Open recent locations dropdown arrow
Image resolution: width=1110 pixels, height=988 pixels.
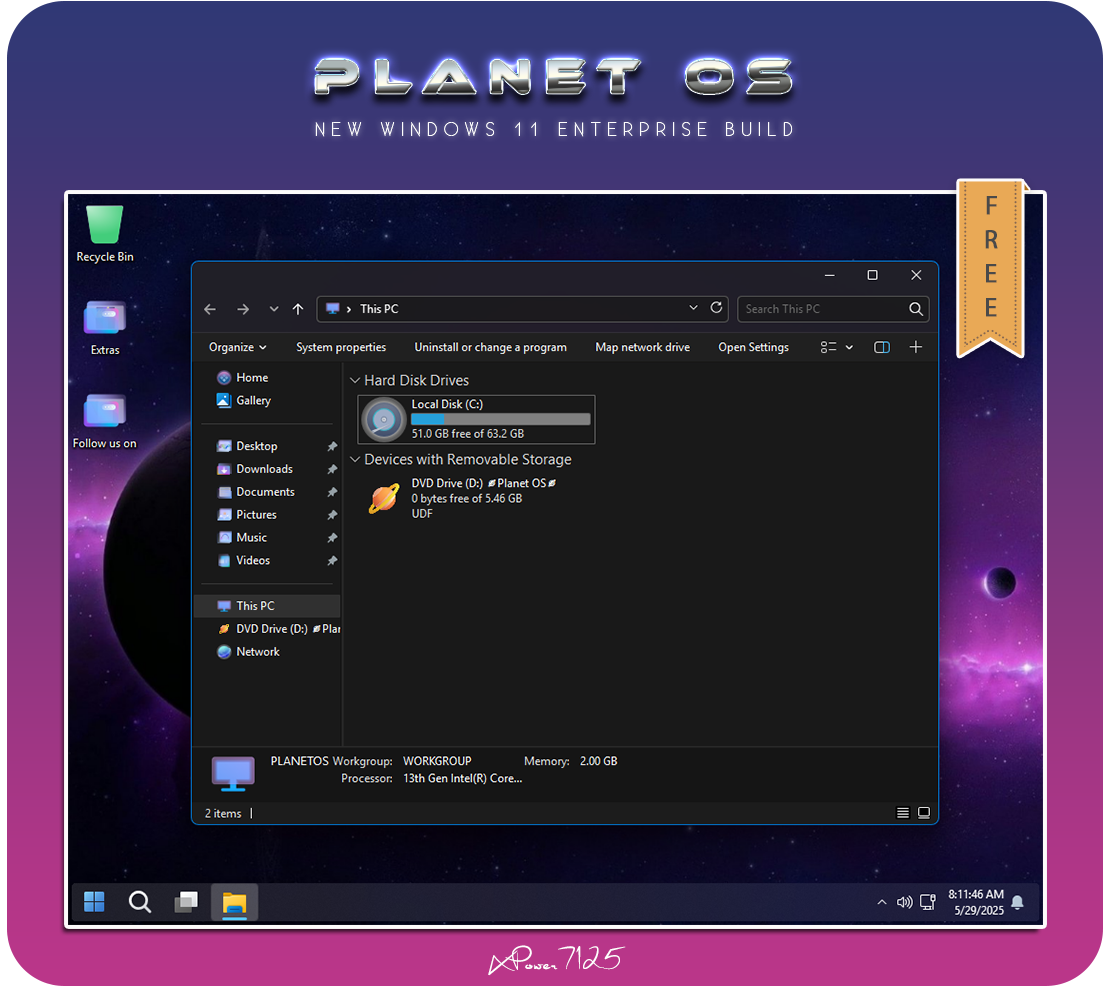274,309
